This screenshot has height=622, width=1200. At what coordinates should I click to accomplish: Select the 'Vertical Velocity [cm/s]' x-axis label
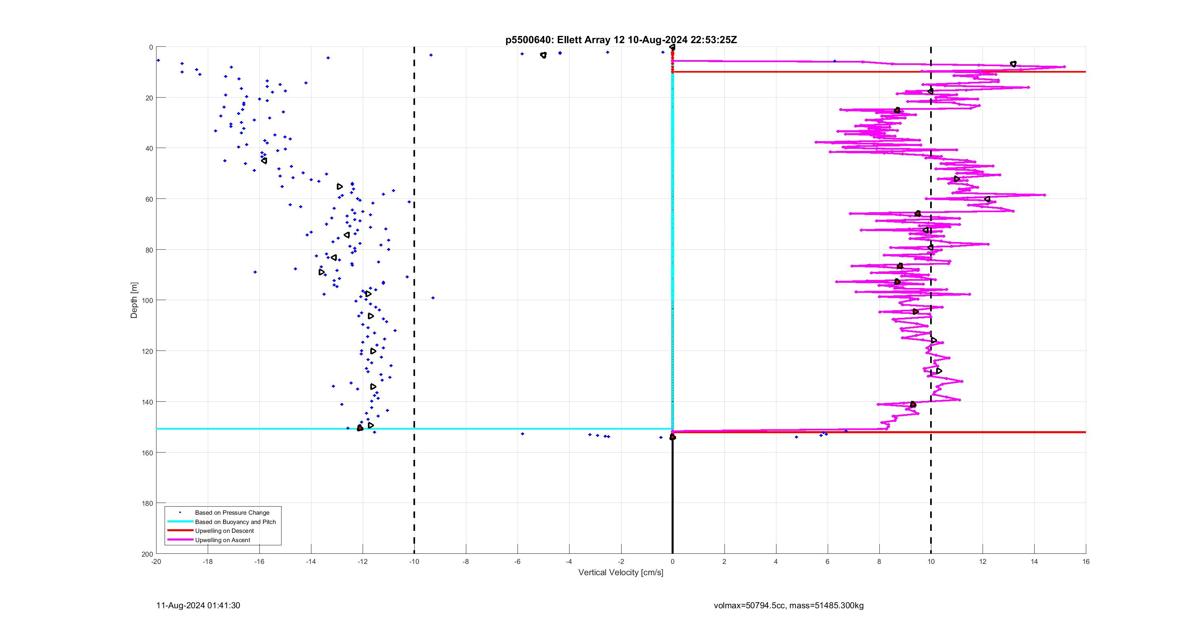pyautogui.click(x=621, y=572)
